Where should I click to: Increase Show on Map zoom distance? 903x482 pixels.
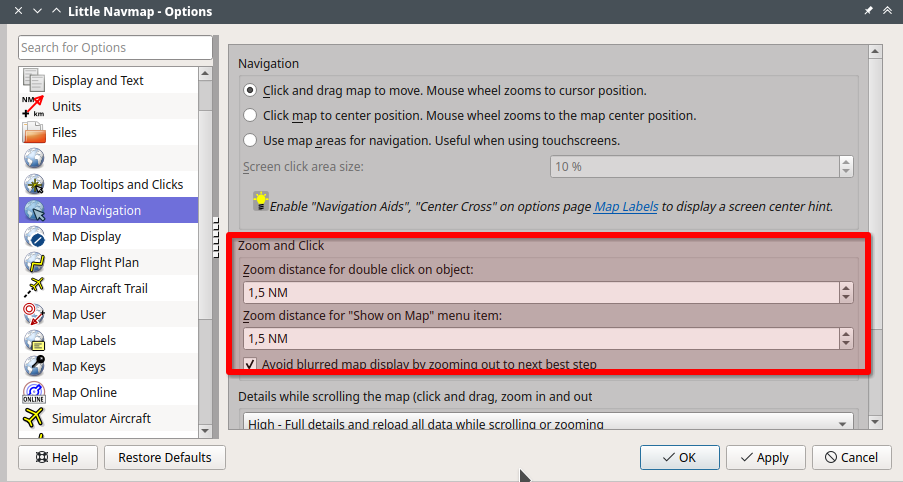845,333
